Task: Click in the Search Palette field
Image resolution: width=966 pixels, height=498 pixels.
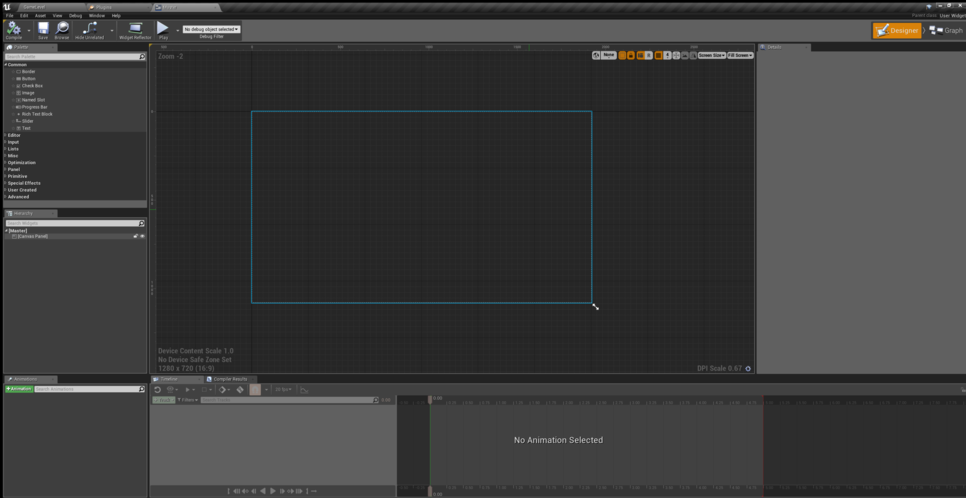Action: tap(75, 57)
